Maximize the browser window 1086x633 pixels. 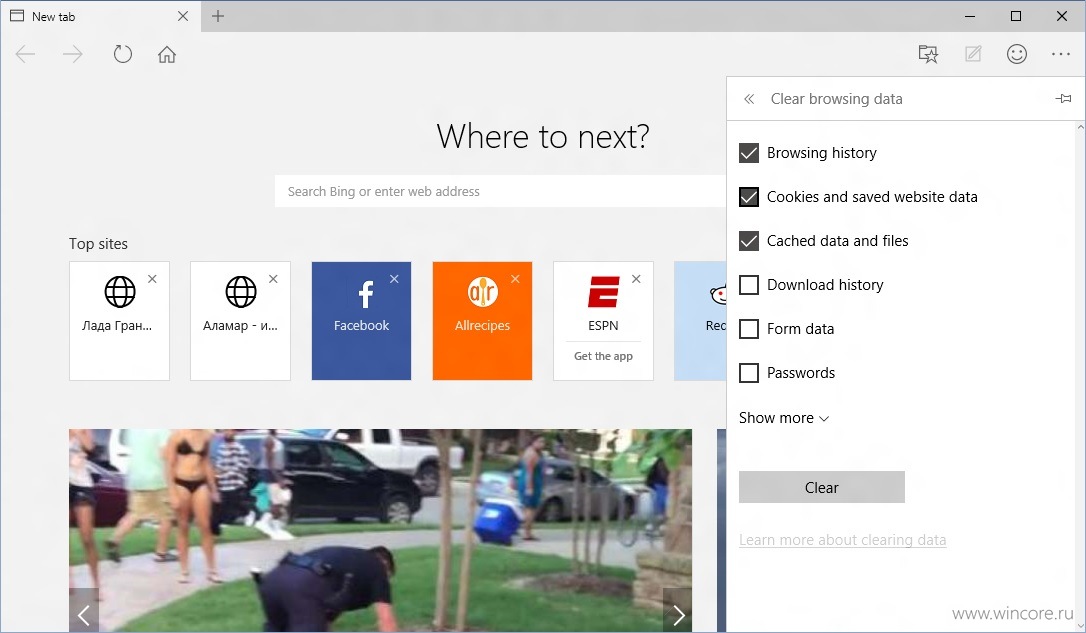click(1015, 16)
